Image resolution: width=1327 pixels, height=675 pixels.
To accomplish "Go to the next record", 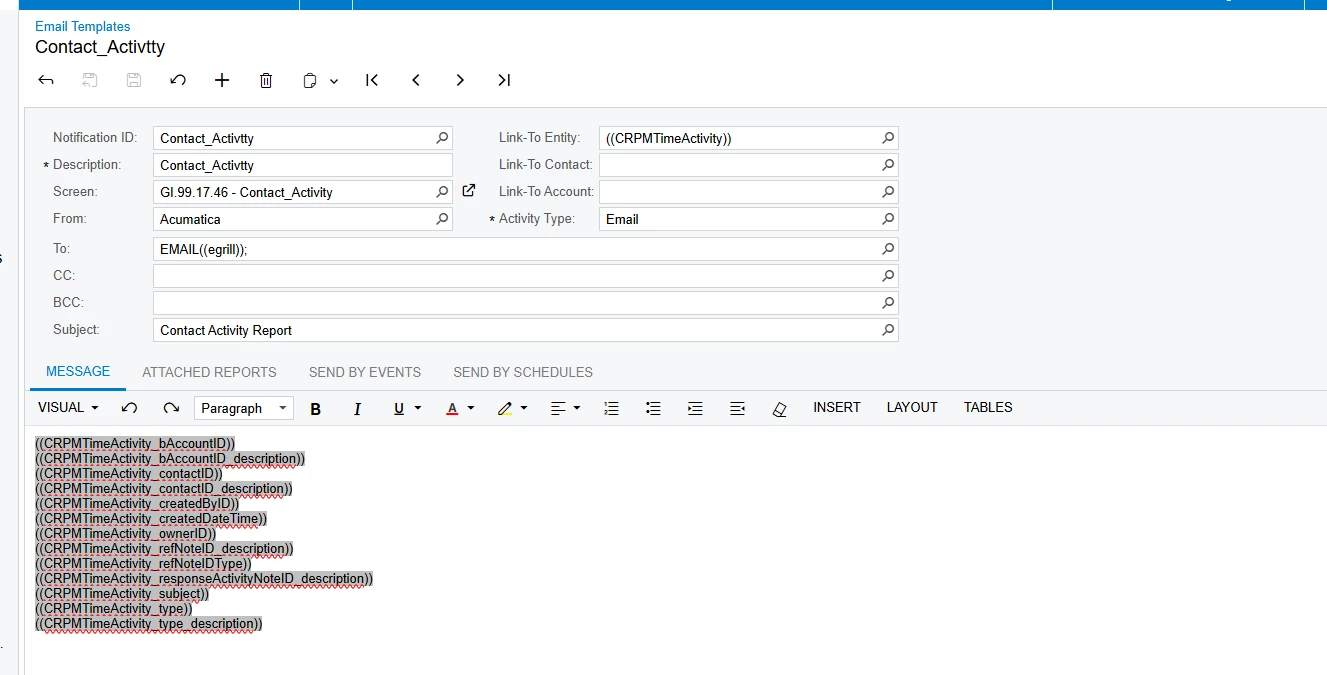I will click(460, 80).
